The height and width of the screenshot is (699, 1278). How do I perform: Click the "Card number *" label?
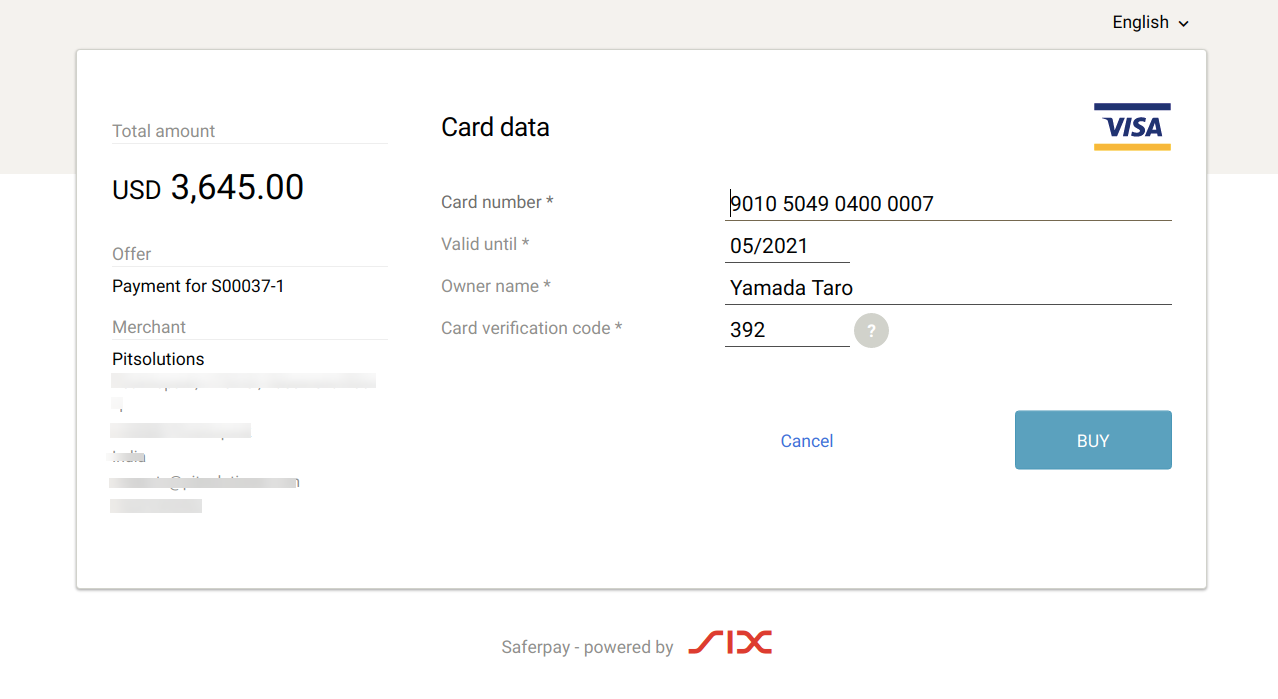pos(497,202)
